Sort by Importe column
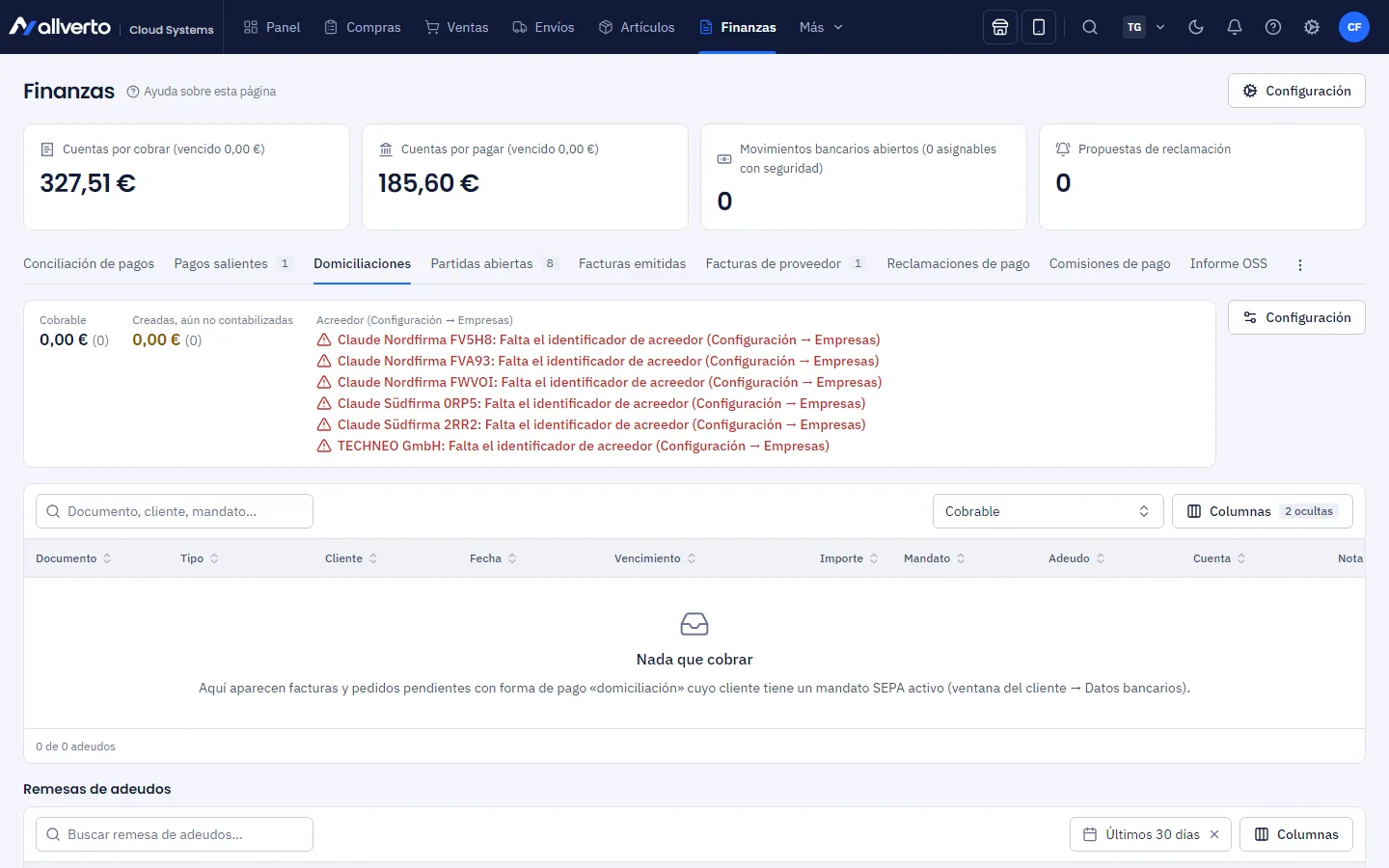The width and height of the screenshot is (1389, 868). coord(849,558)
